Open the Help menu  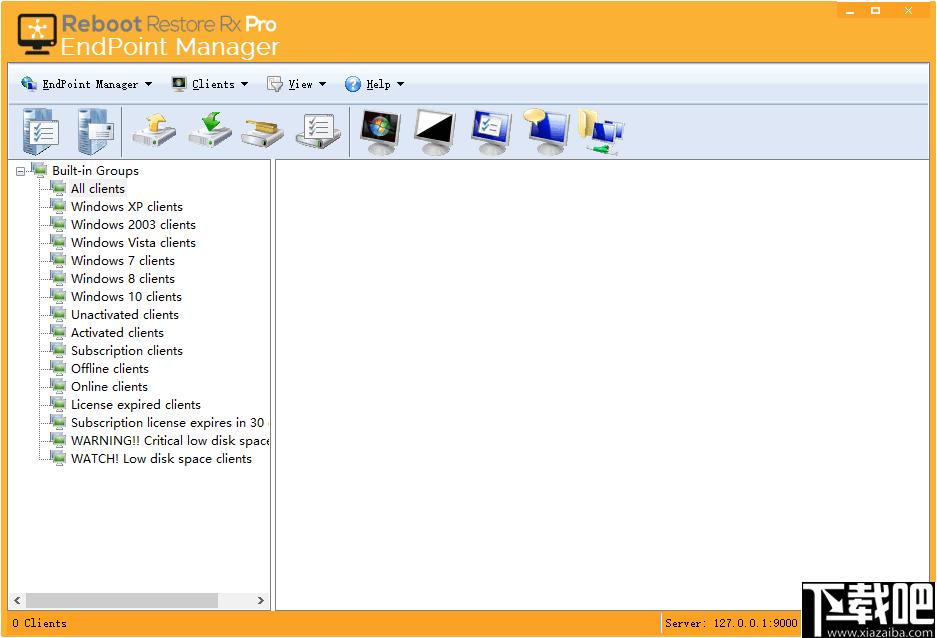point(375,84)
